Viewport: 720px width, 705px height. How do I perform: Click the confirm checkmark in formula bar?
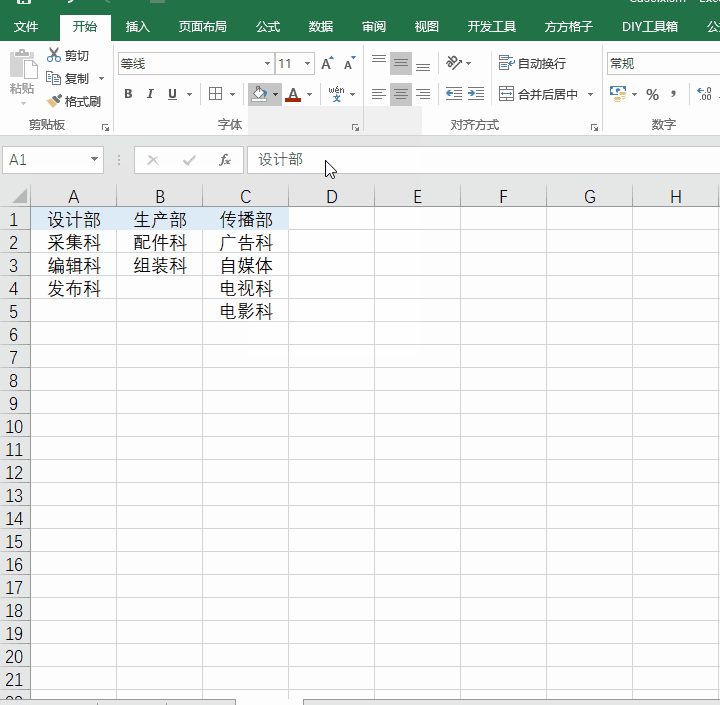click(x=189, y=160)
